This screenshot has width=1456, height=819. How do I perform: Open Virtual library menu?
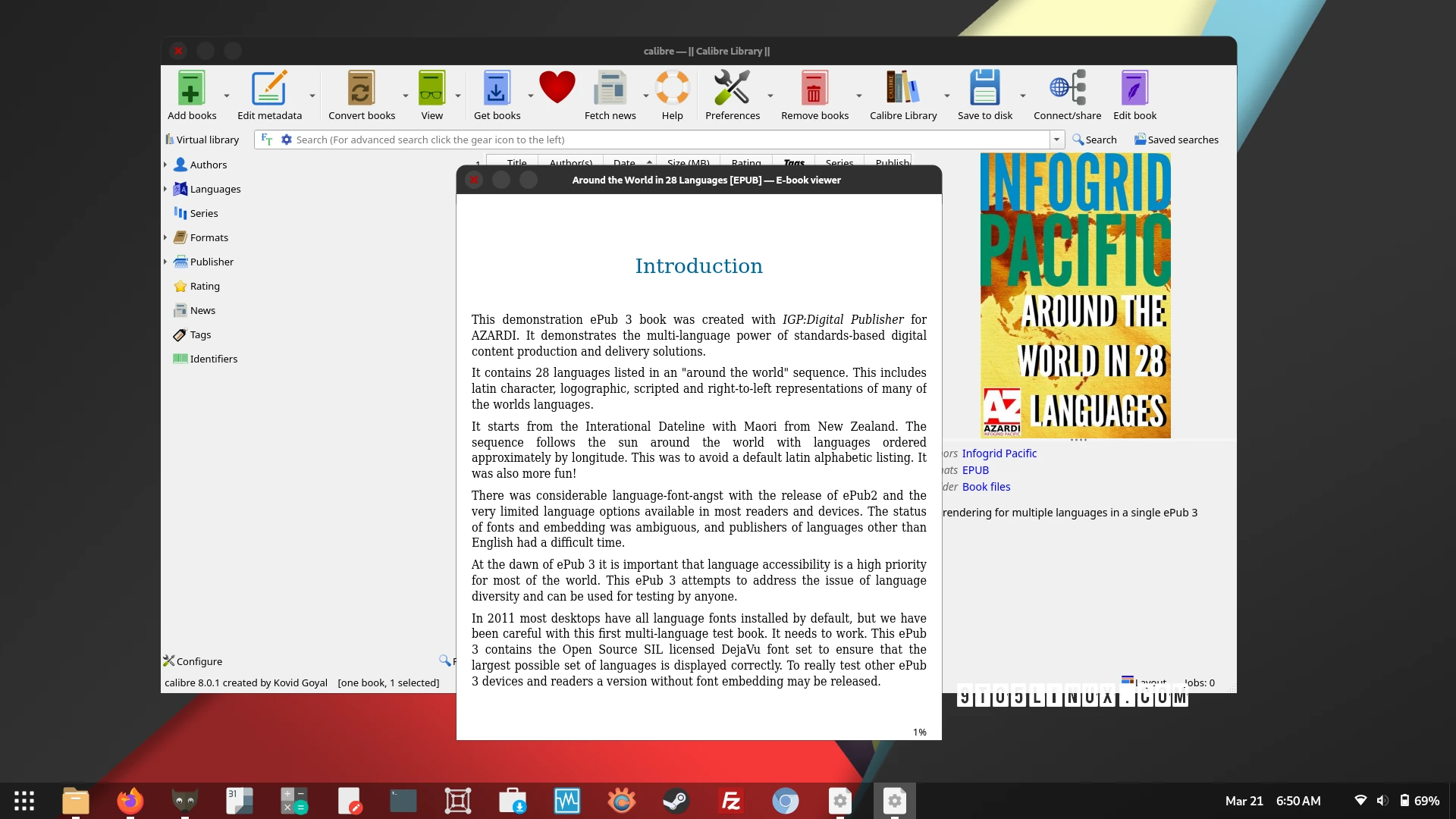tap(202, 140)
